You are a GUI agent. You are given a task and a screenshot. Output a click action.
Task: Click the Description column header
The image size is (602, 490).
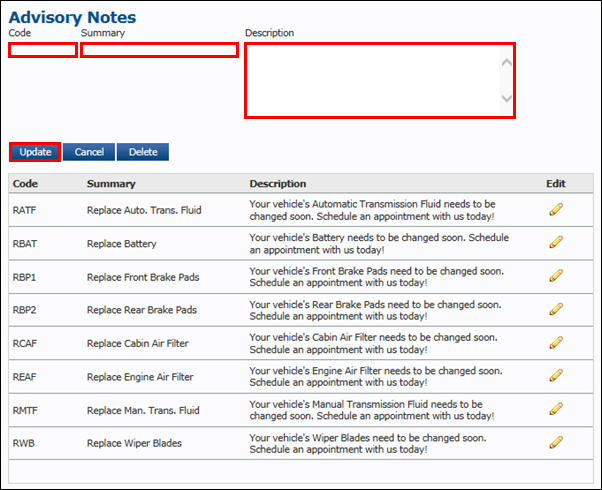(x=278, y=184)
